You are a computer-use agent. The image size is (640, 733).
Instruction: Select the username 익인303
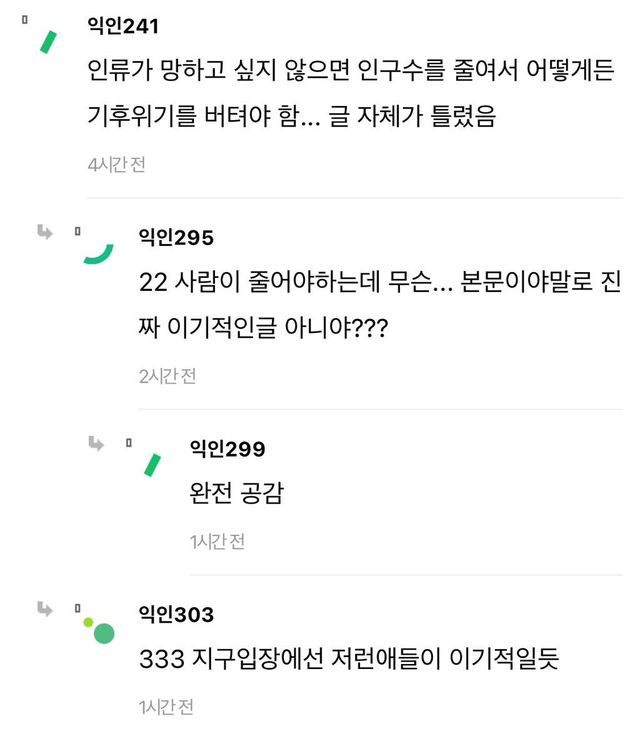click(176, 614)
